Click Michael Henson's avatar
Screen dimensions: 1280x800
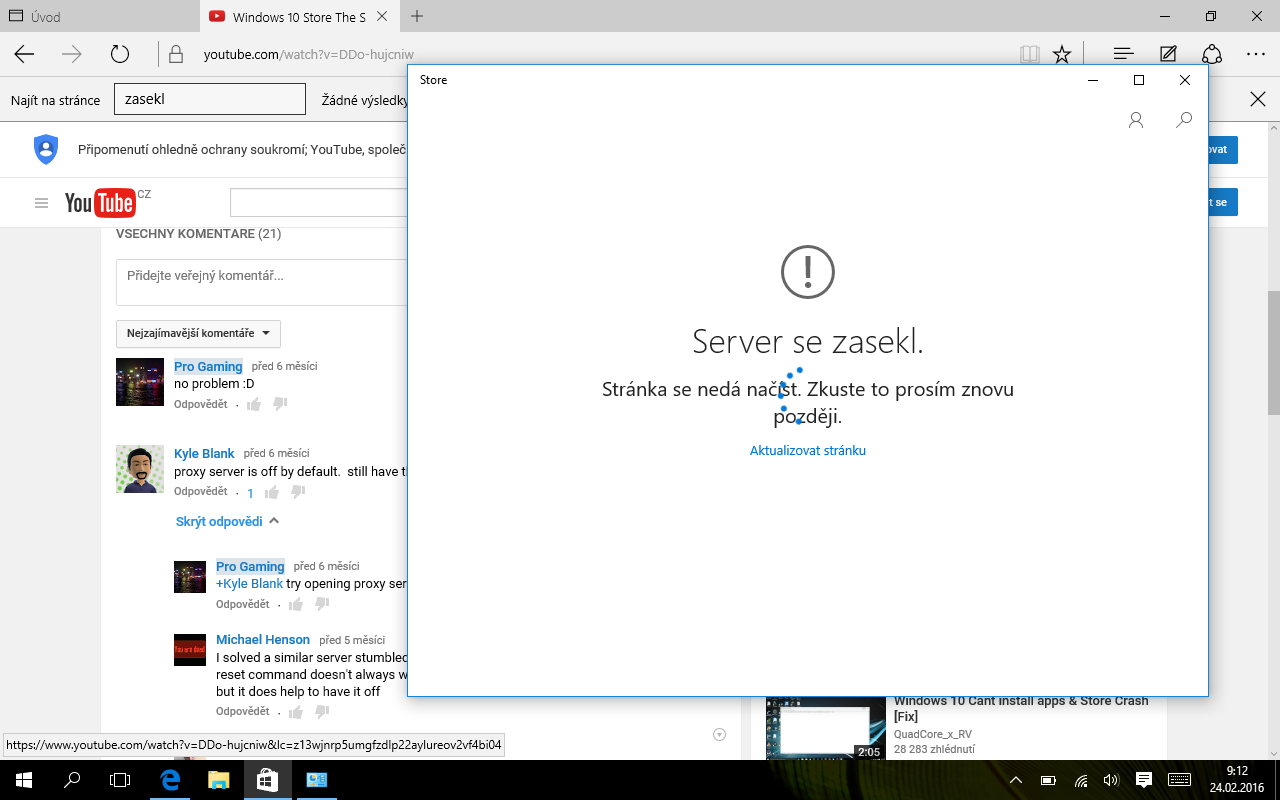click(190, 650)
